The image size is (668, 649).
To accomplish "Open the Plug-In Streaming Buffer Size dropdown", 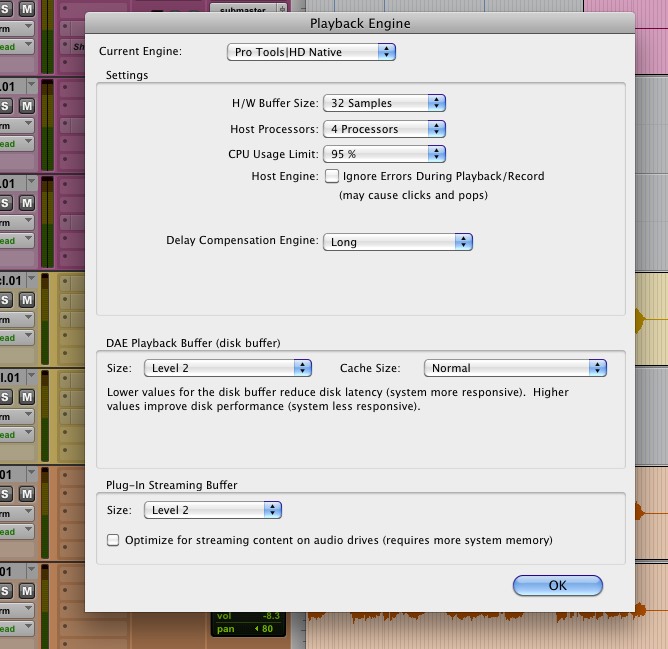I will (213, 510).
